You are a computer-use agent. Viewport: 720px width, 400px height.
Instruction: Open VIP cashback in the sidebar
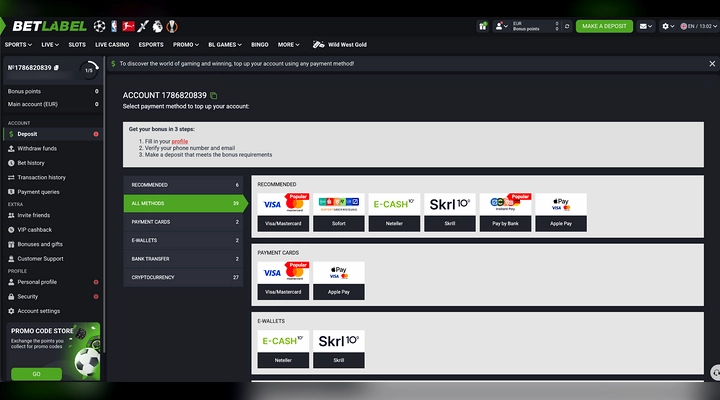[x=52, y=230]
